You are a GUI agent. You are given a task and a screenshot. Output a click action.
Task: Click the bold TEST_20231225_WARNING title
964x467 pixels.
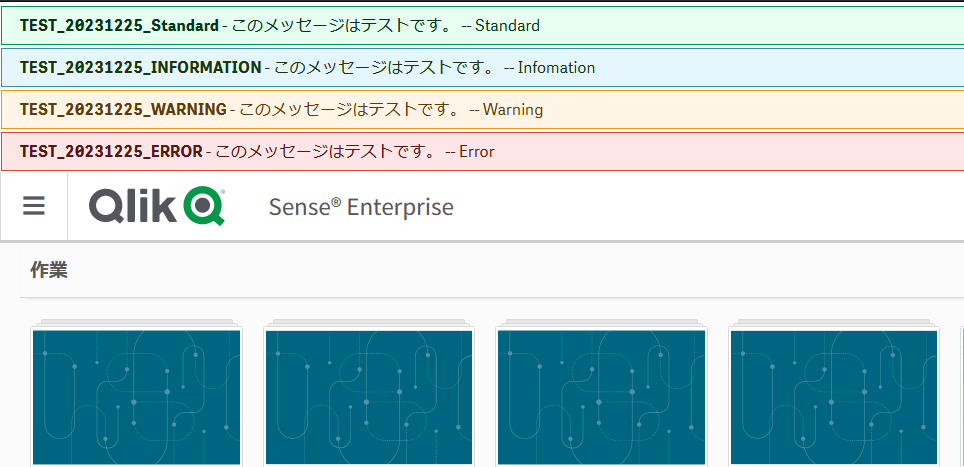[122, 110]
